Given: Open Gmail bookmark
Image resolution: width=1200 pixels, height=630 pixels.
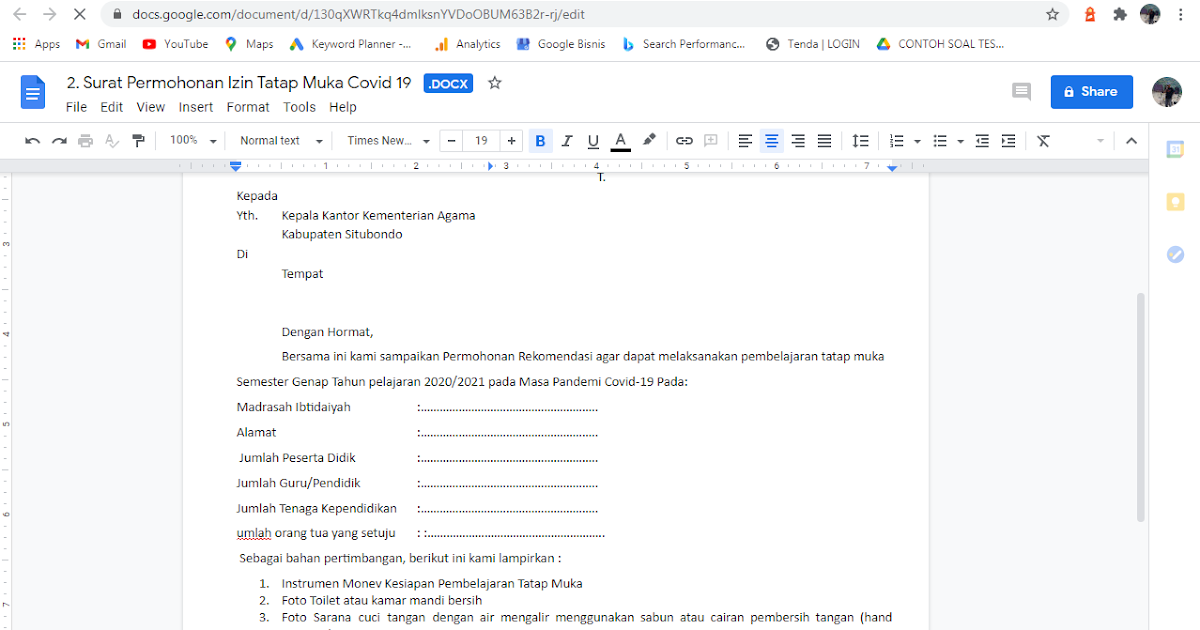Looking at the screenshot, I should [x=101, y=44].
